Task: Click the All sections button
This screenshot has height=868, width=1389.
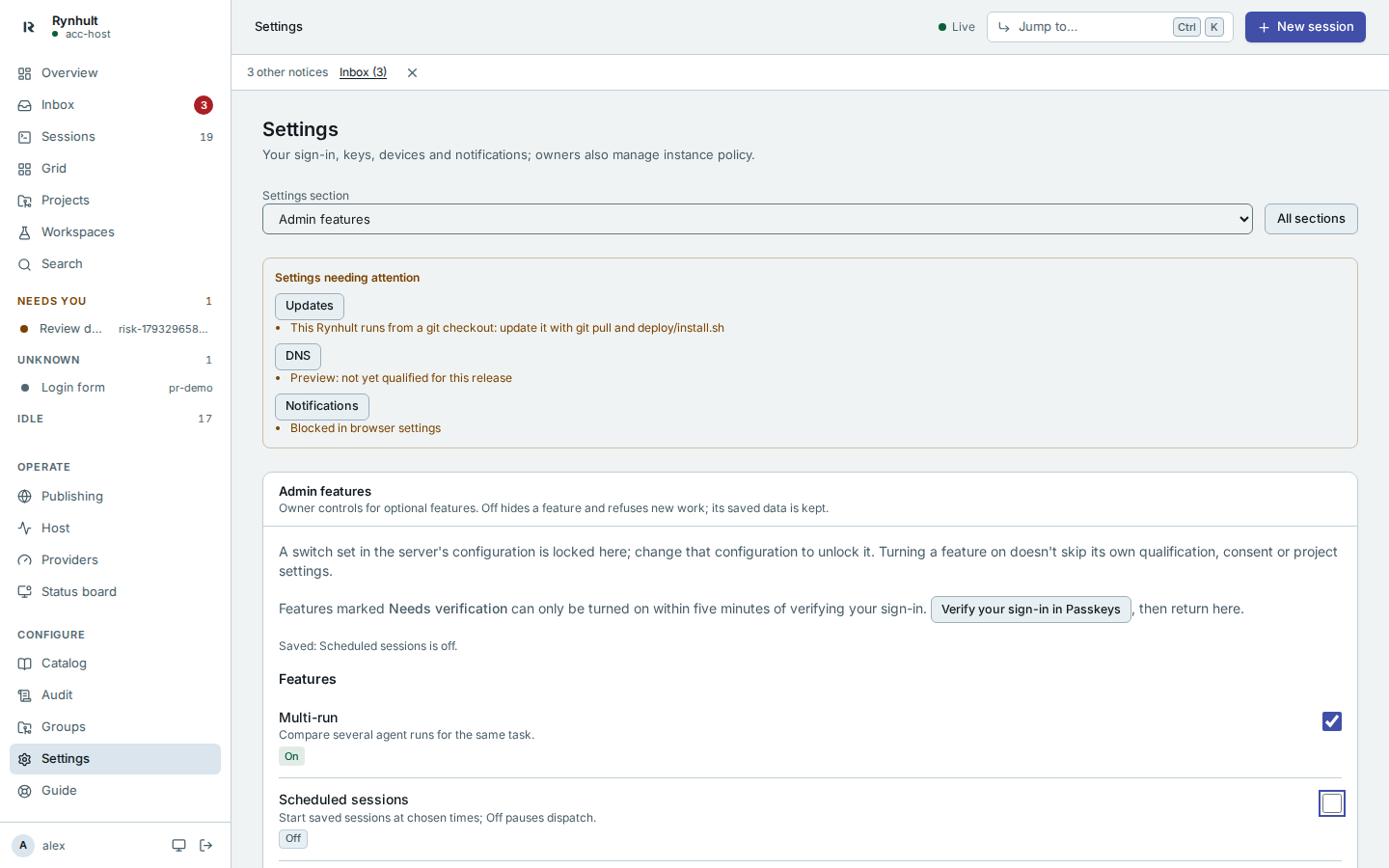Action: (1311, 219)
